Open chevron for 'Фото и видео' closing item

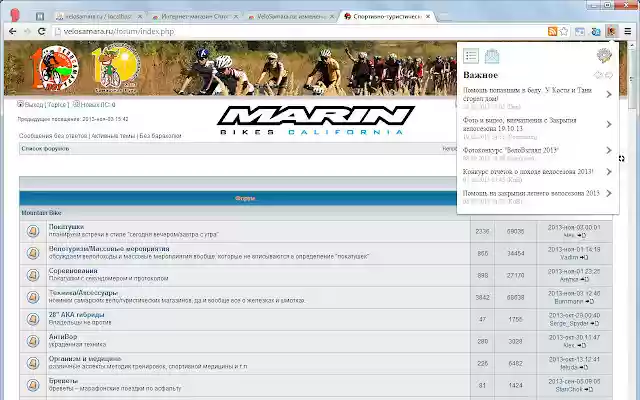coord(609,124)
